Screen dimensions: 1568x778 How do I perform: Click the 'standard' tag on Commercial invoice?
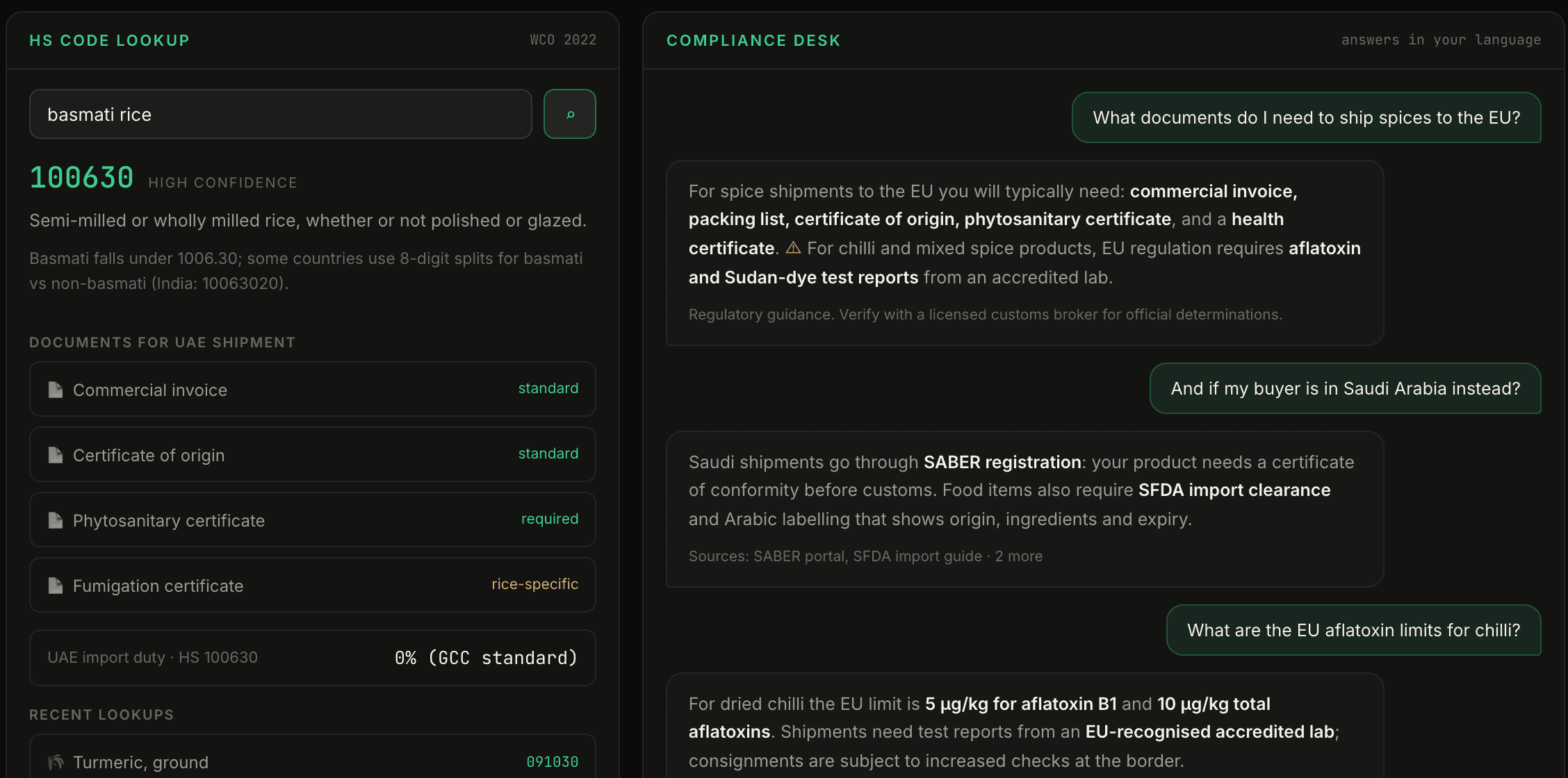[x=548, y=388]
